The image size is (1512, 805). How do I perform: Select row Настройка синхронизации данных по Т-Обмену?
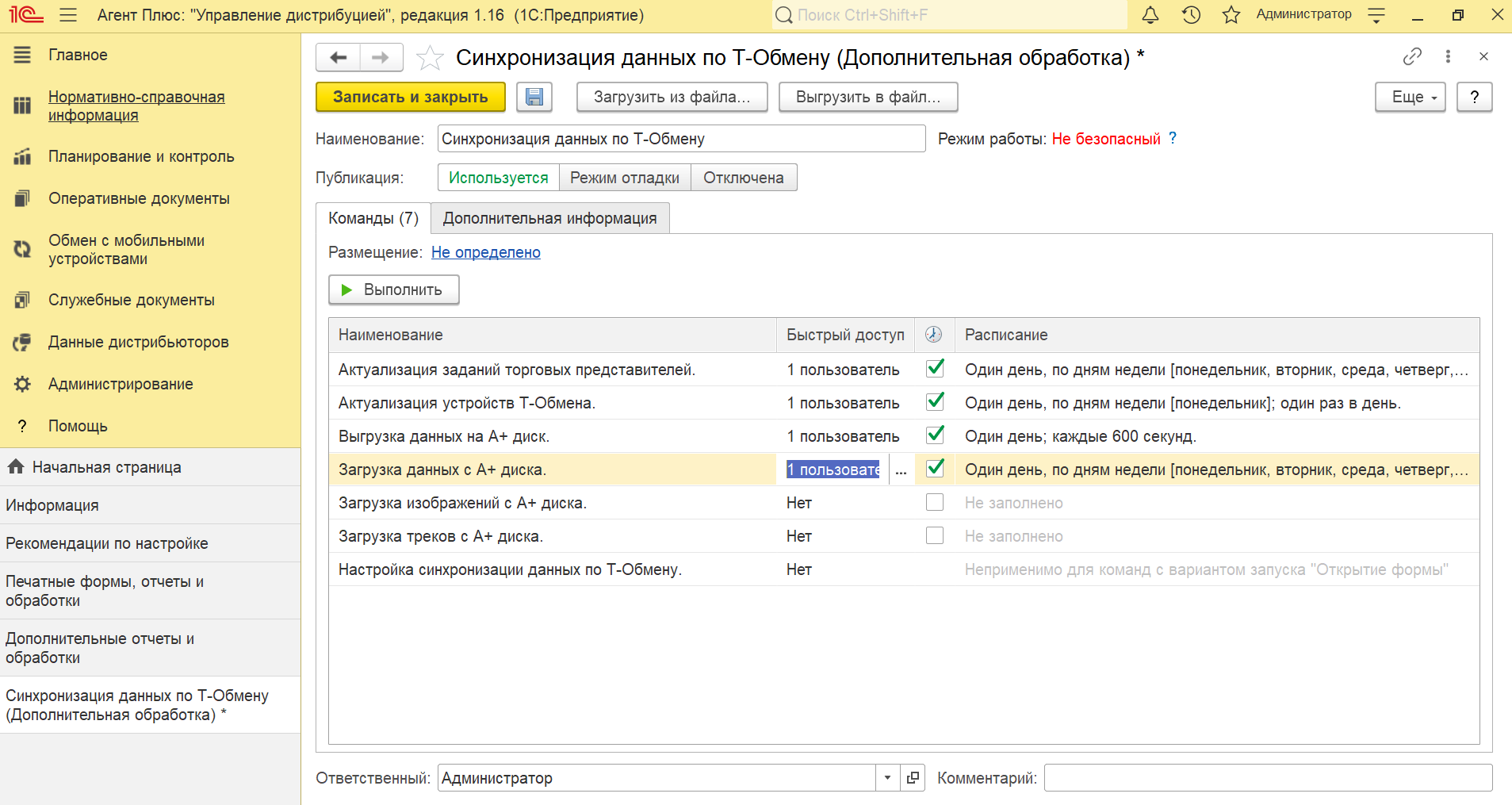point(904,569)
